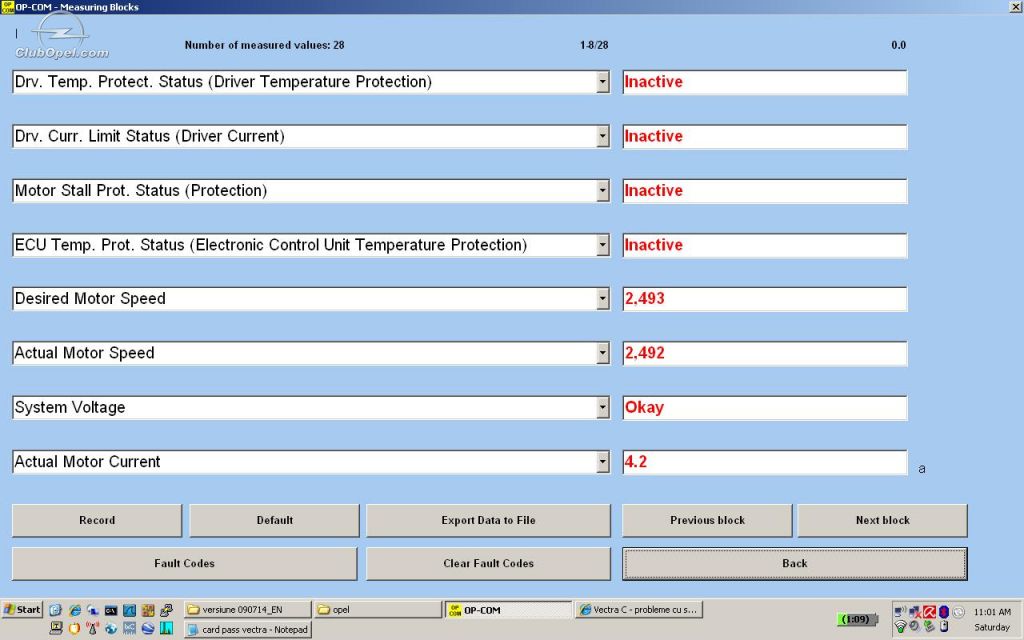Click the wireless network computer tray icon
Screen dimensions: 1024x640
901,612
